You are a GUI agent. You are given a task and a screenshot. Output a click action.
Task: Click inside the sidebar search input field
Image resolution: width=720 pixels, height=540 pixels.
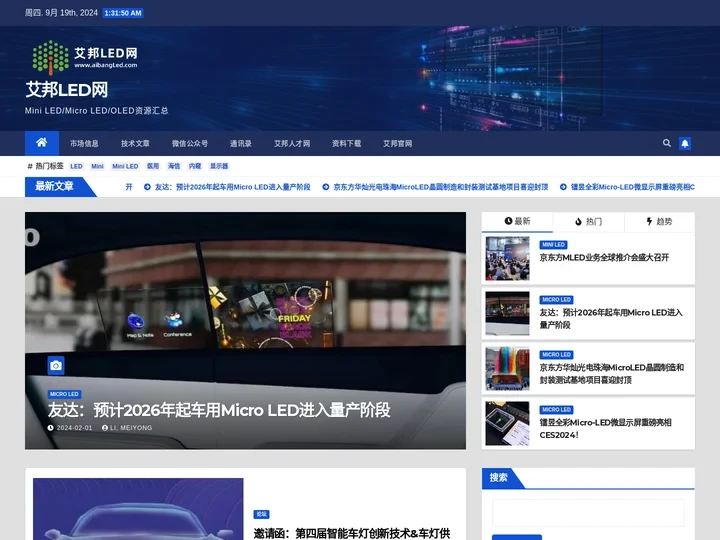[588, 513]
